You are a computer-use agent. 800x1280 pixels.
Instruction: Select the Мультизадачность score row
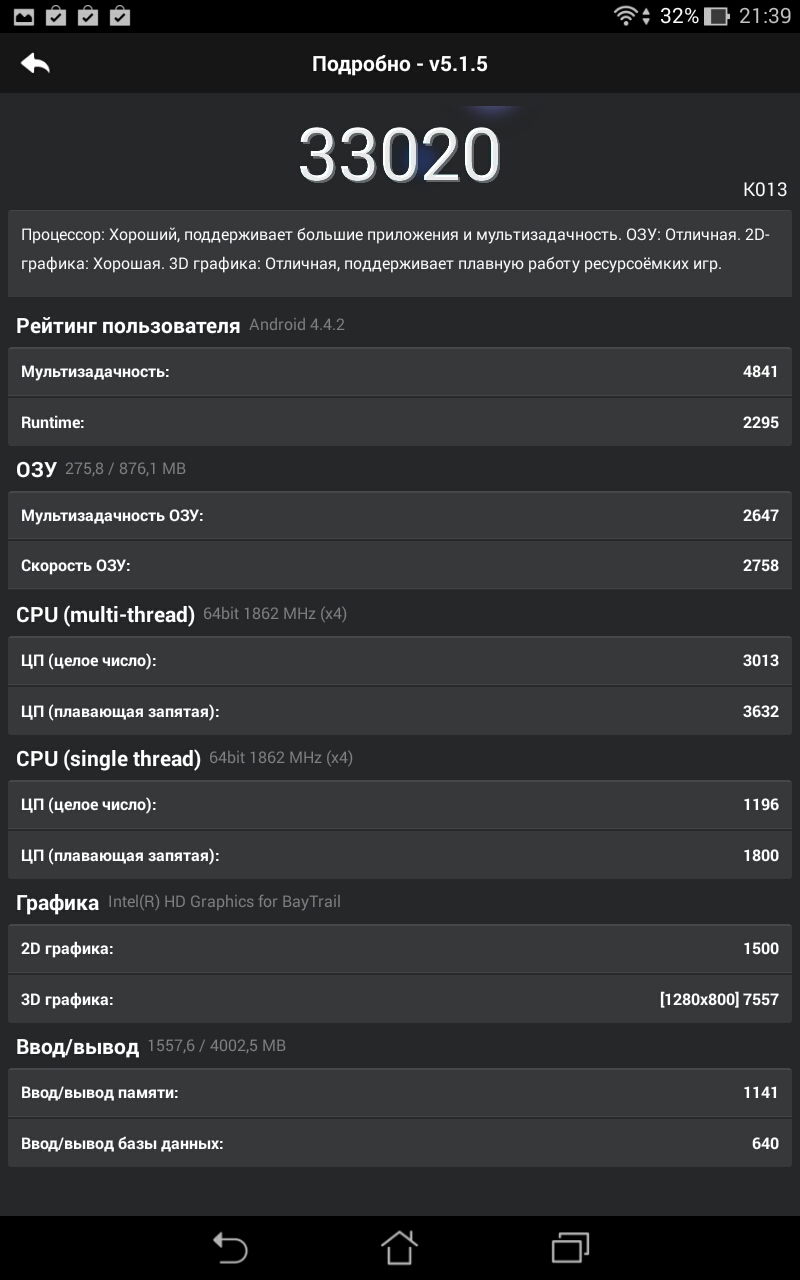click(x=400, y=372)
